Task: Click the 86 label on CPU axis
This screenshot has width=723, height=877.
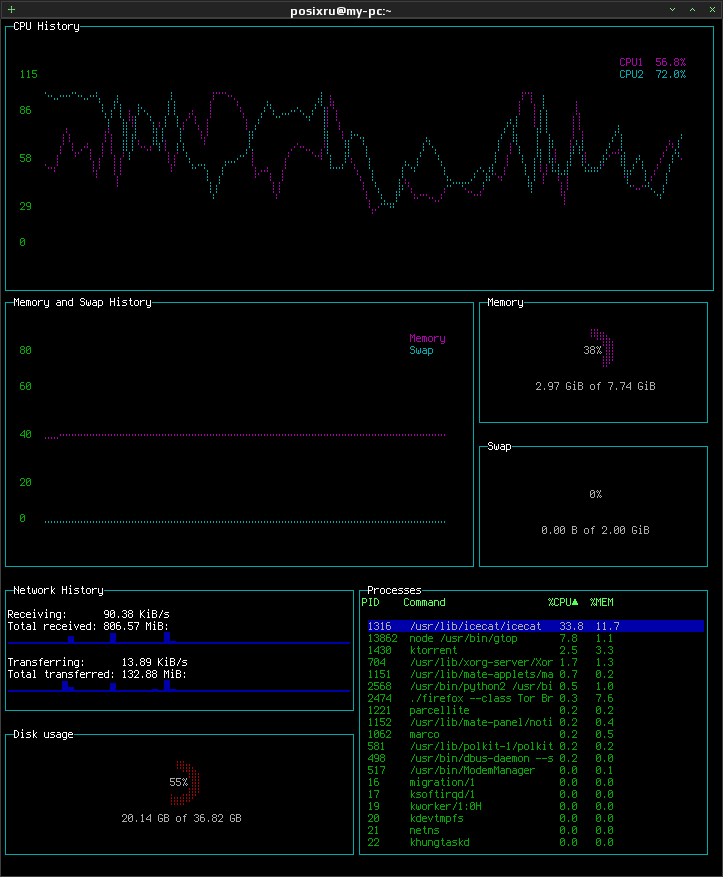Action: [x=25, y=110]
